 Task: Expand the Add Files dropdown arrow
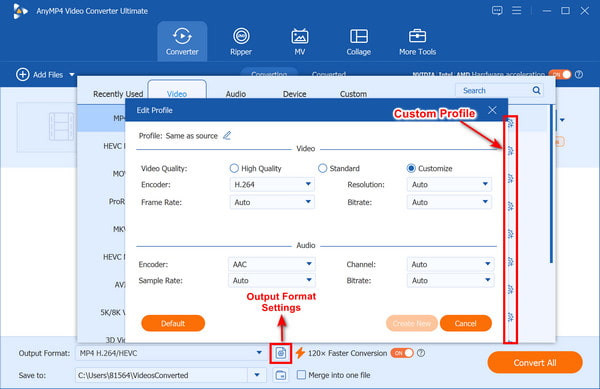coord(72,75)
